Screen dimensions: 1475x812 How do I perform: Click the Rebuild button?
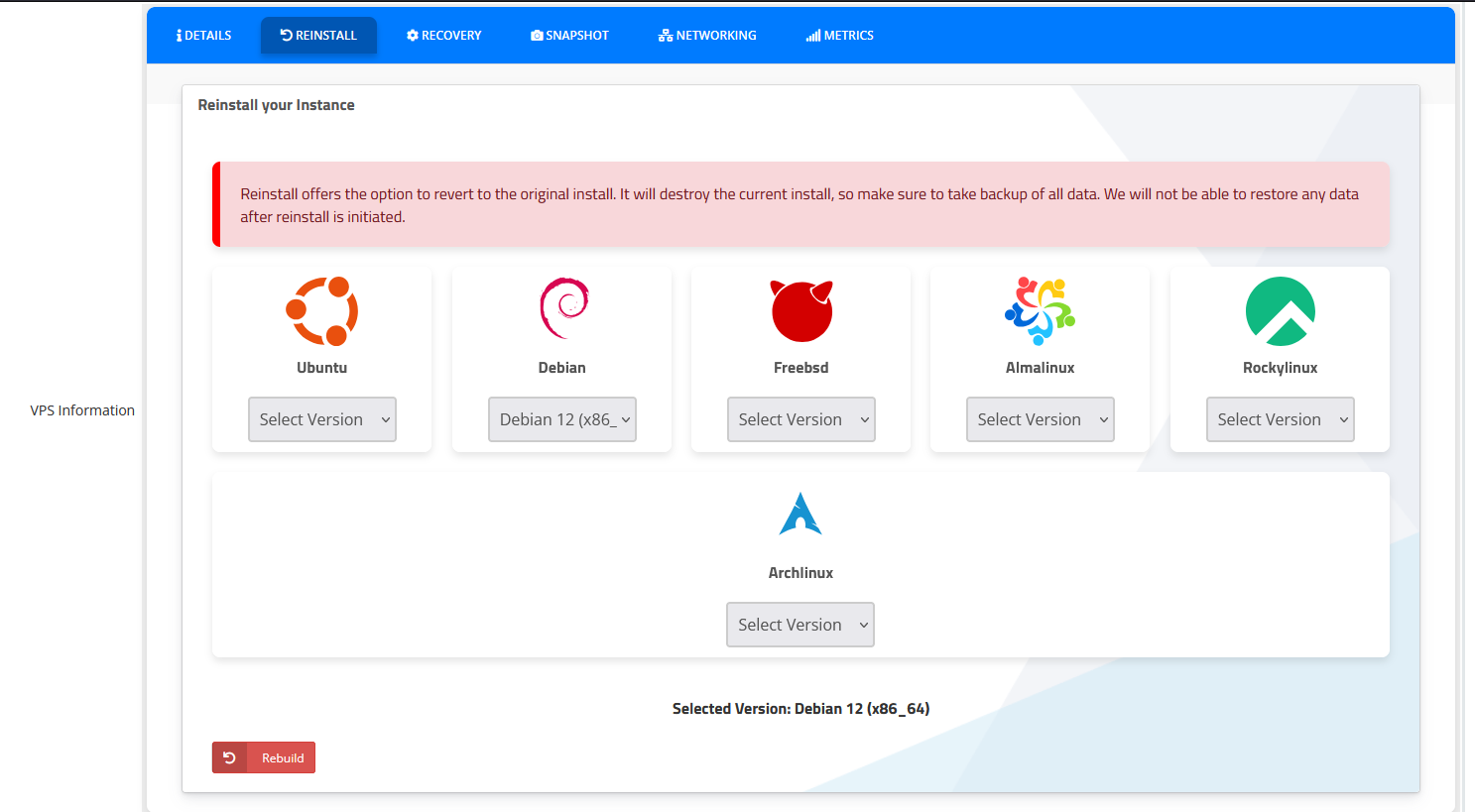point(264,757)
